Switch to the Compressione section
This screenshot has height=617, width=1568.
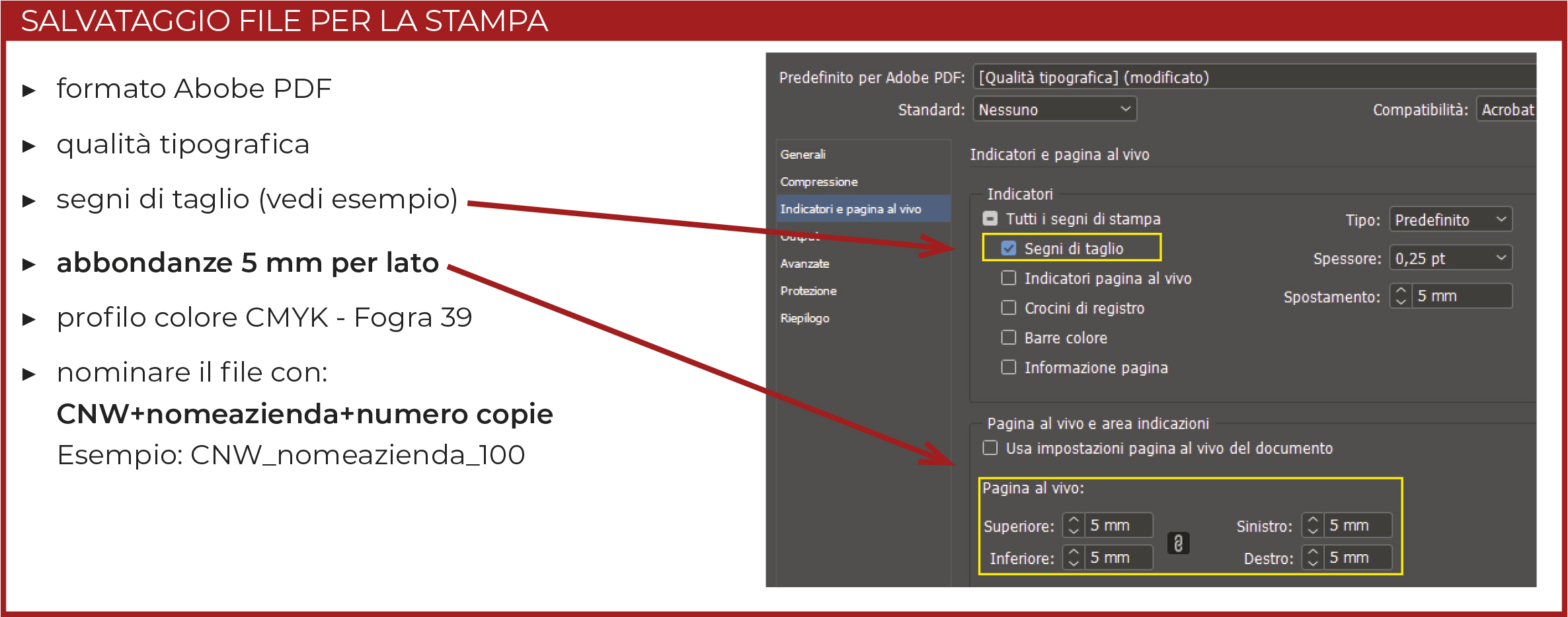(x=819, y=182)
